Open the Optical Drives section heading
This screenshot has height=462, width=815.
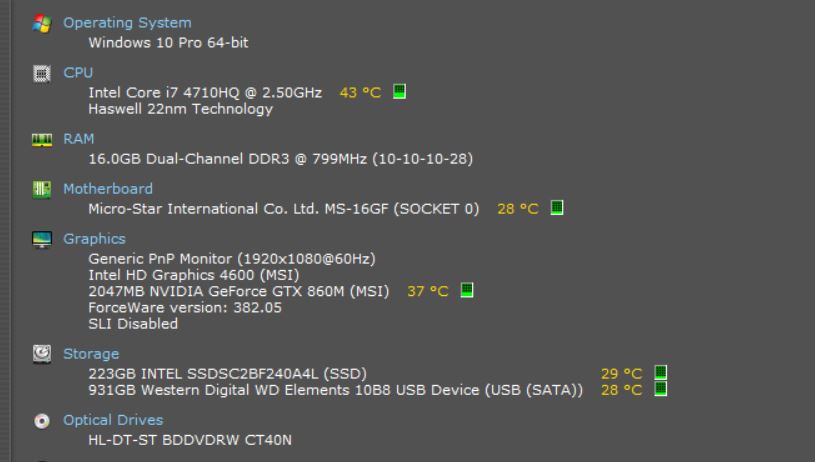click(x=113, y=420)
